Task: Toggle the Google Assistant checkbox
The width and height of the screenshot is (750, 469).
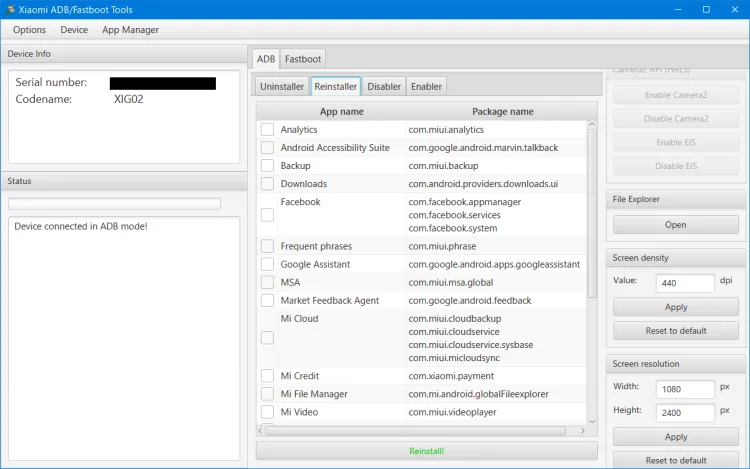Action: point(267,265)
